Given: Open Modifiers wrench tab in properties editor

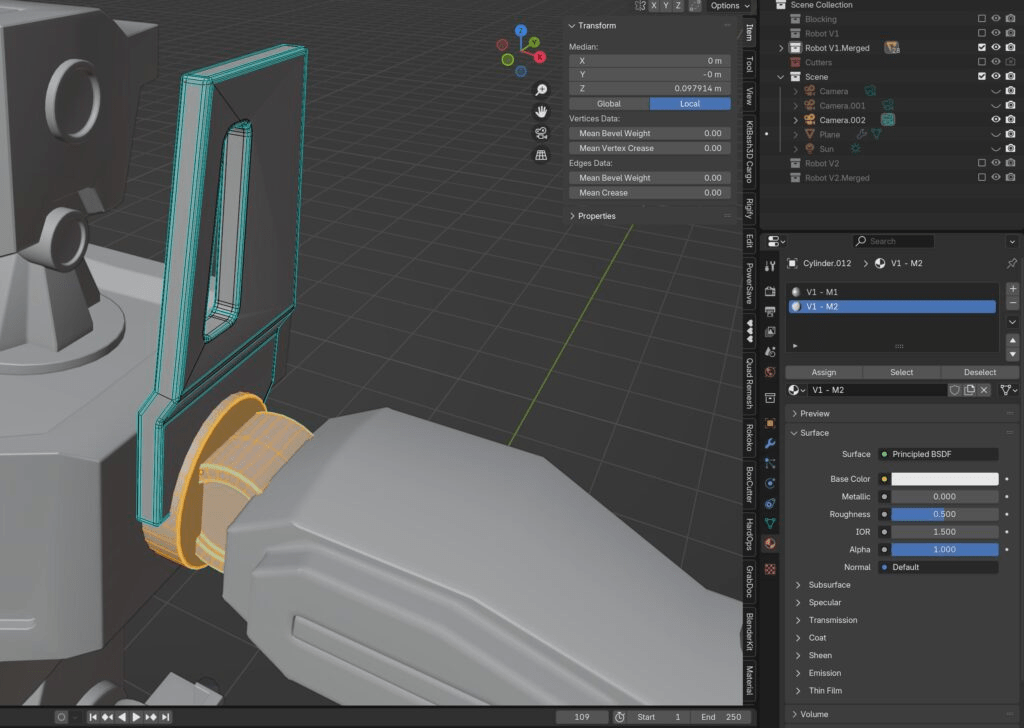Looking at the screenshot, I should [x=770, y=442].
